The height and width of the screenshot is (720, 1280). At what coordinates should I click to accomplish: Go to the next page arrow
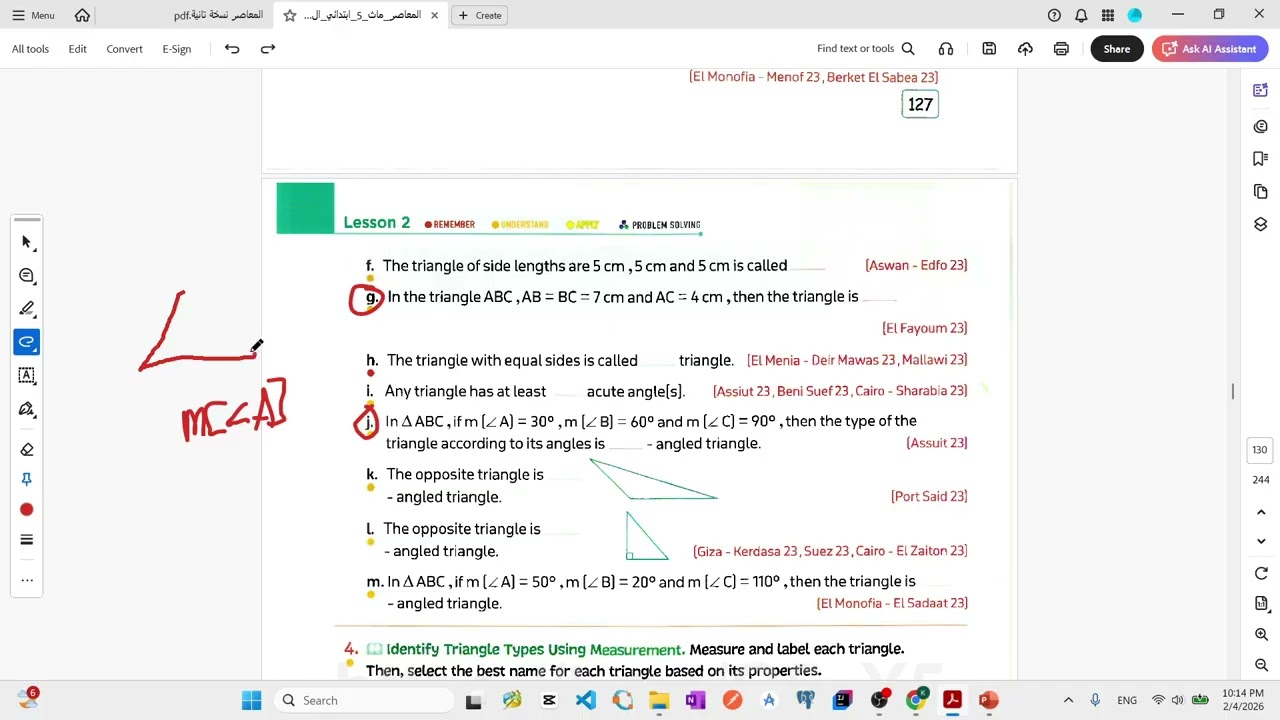click(1261, 541)
